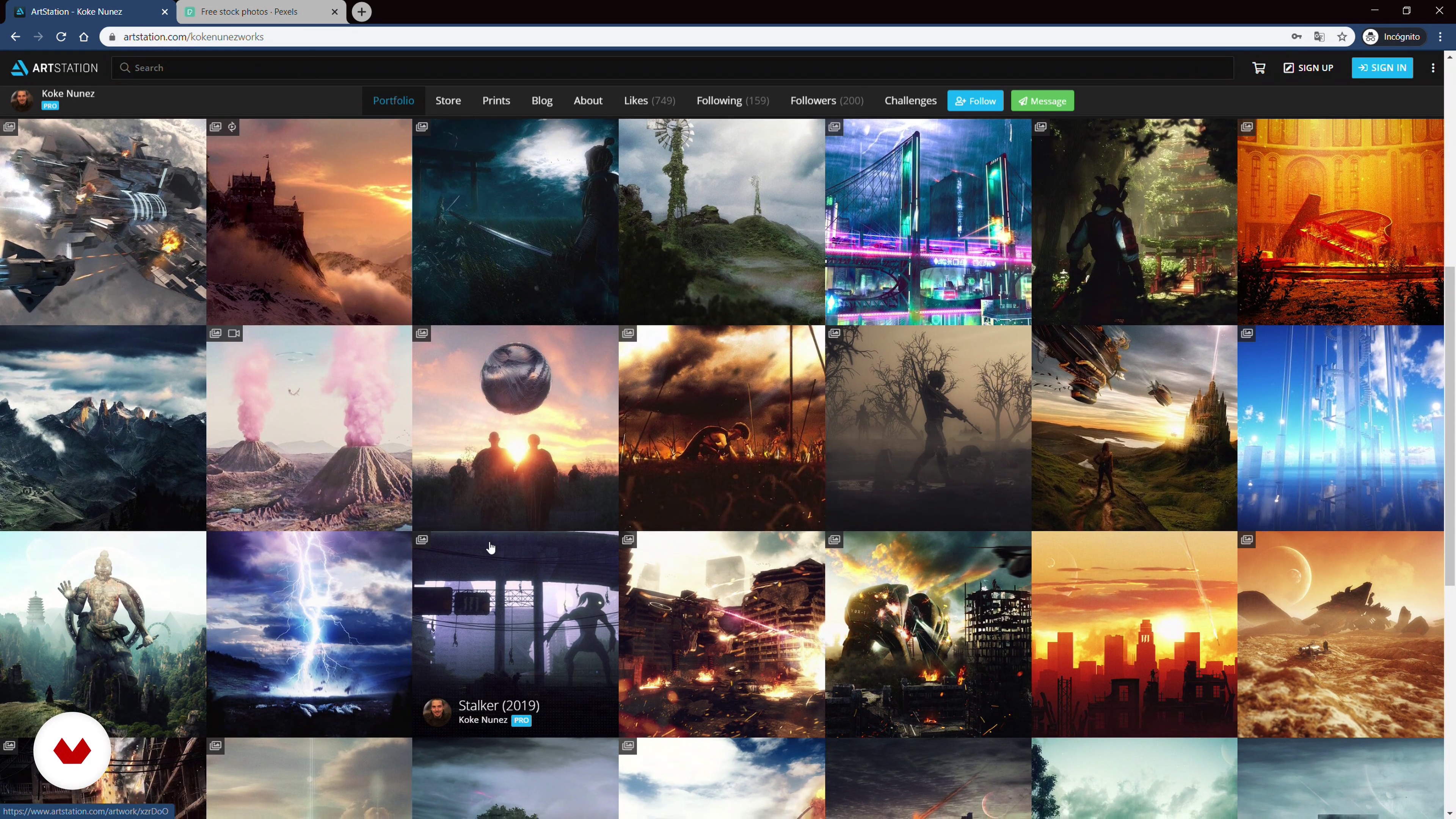Click the Stalker (2019) artwork title

click(x=499, y=705)
